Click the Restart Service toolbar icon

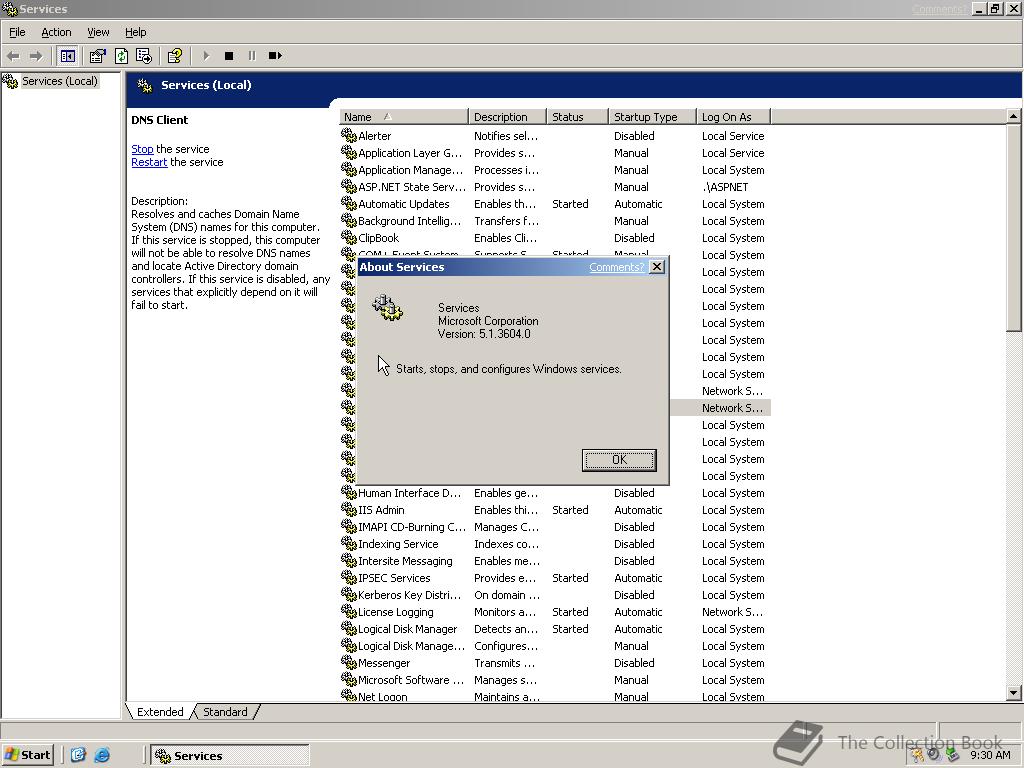pos(275,56)
